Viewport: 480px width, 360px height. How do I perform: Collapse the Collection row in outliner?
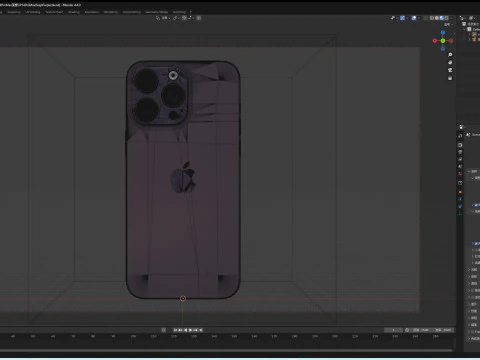point(465,29)
